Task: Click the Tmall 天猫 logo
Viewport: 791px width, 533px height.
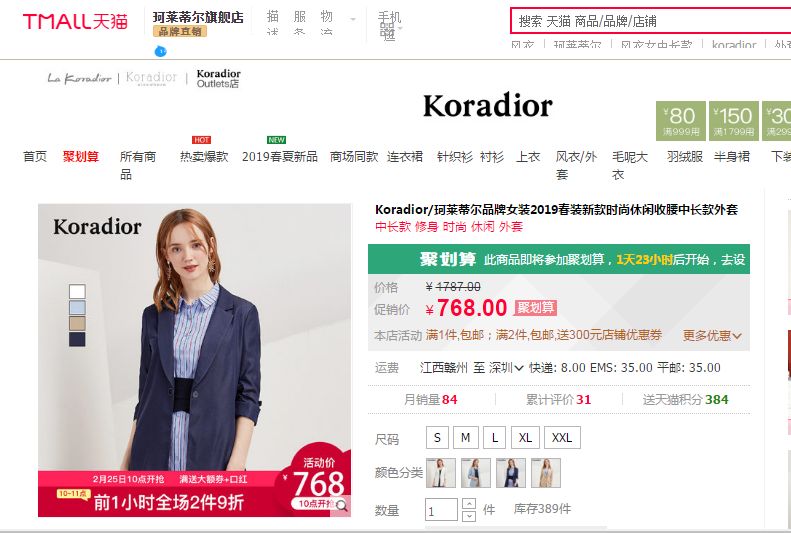Action: point(75,21)
